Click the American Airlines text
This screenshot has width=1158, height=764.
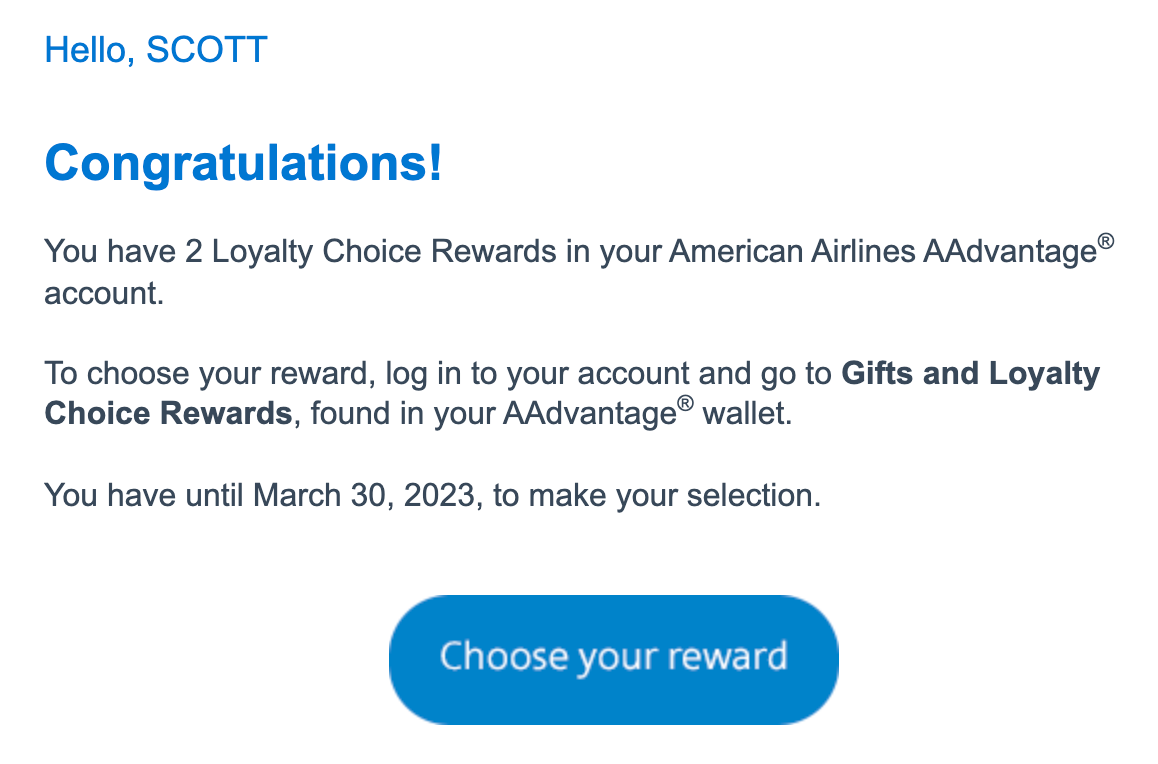[x=793, y=252]
